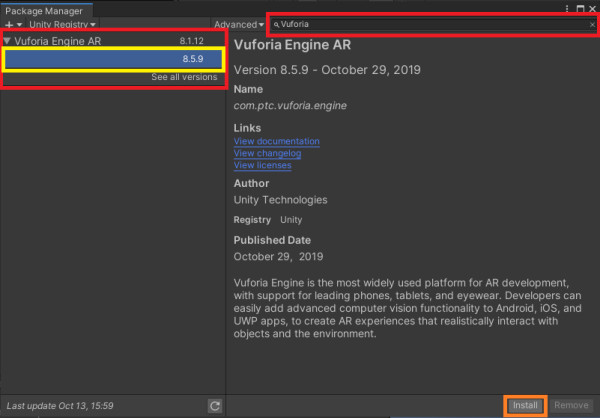Click the search magnifier icon
The height and width of the screenshot is (418, 600).
tap(276, 25)
